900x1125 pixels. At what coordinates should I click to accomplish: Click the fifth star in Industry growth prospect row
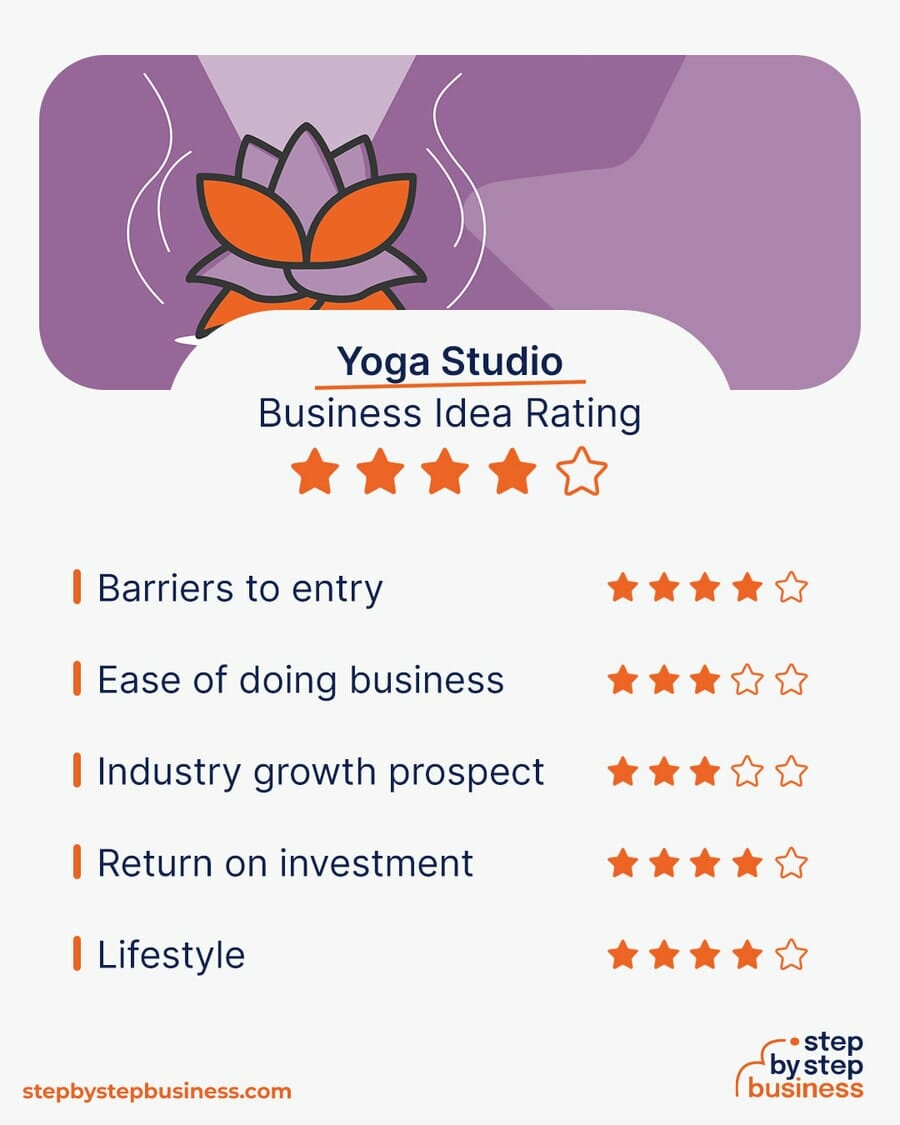tap(791, 771)
